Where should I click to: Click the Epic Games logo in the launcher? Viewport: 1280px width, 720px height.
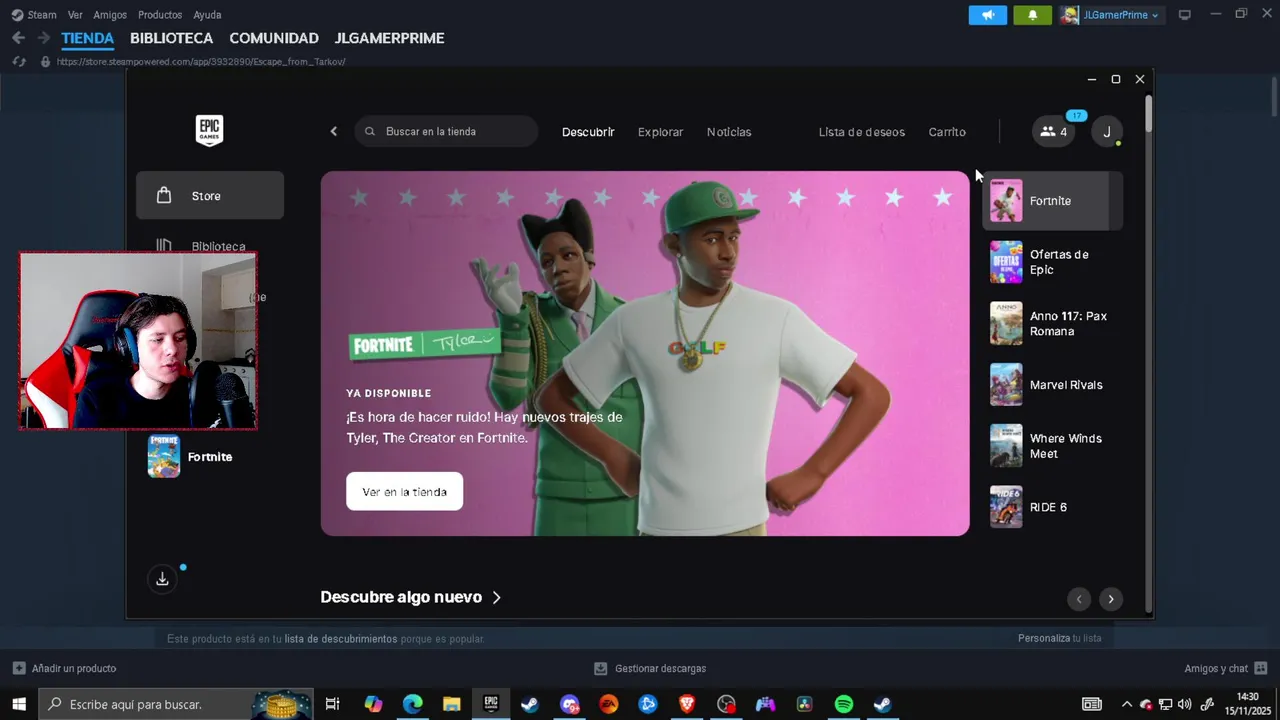point(209,130)
